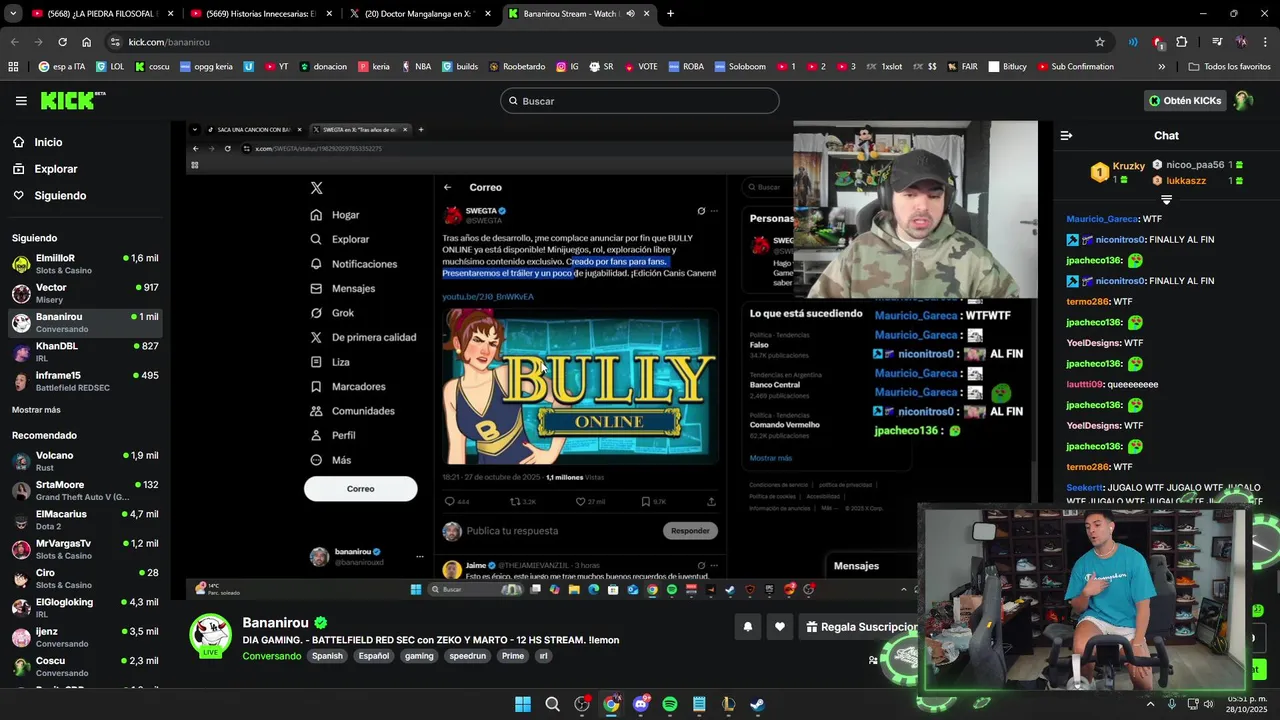Viewport: 1280px width, 720px height.
Task: Open Volcano recommended channel
Action: [85, 461]
